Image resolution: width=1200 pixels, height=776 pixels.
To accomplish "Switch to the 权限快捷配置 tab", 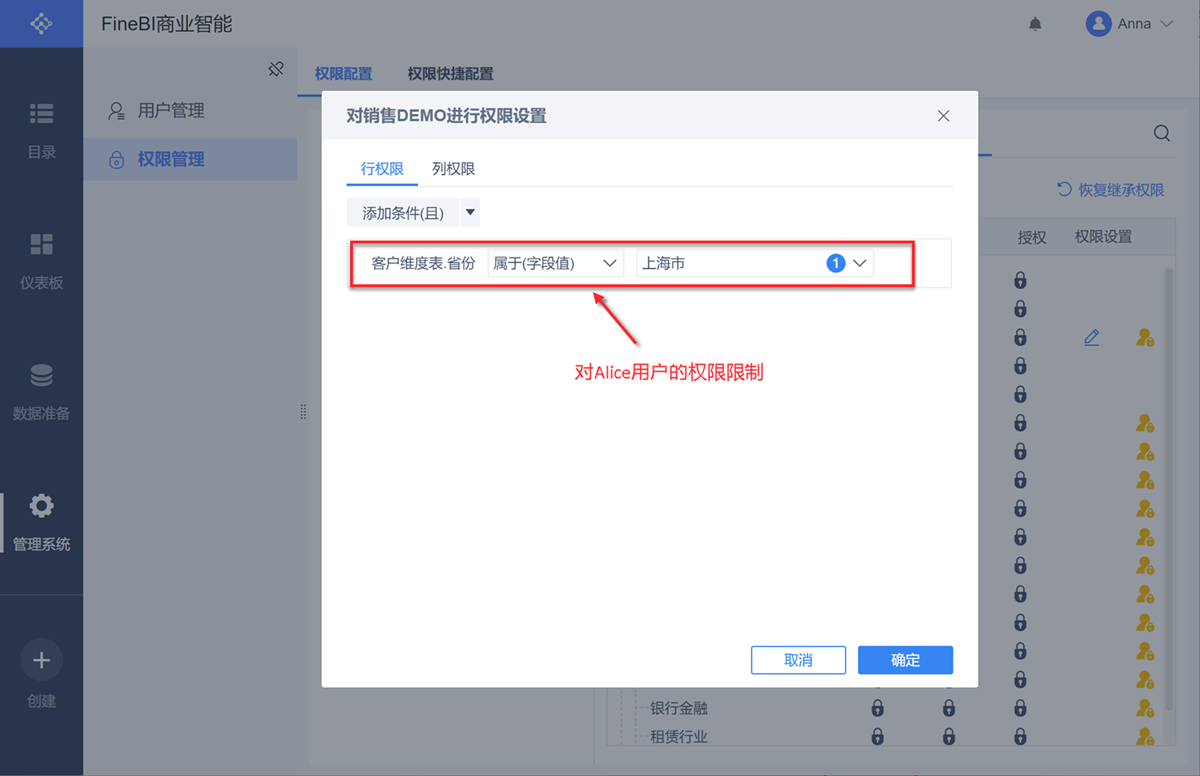I will 450,74.
